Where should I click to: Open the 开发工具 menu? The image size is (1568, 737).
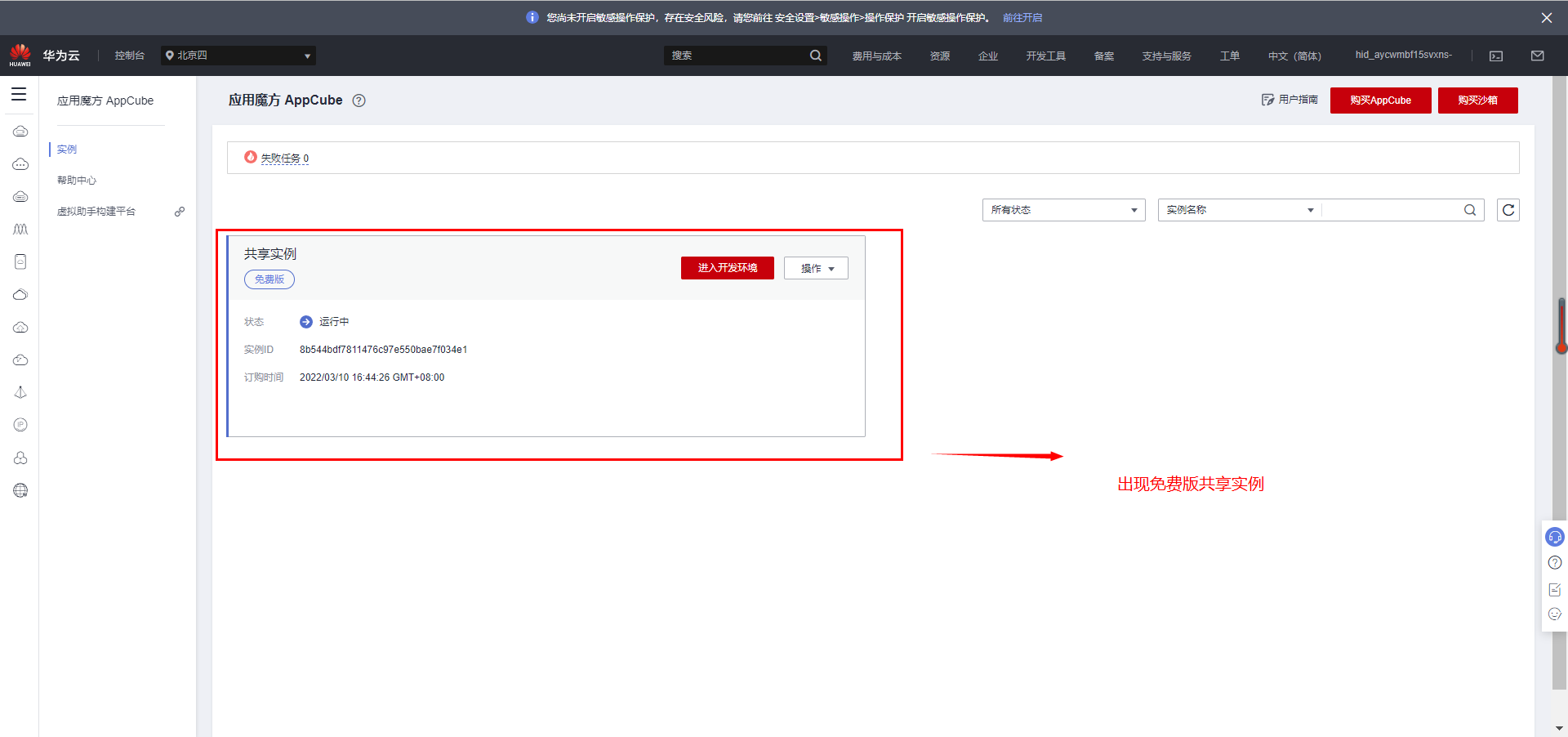1046,56
